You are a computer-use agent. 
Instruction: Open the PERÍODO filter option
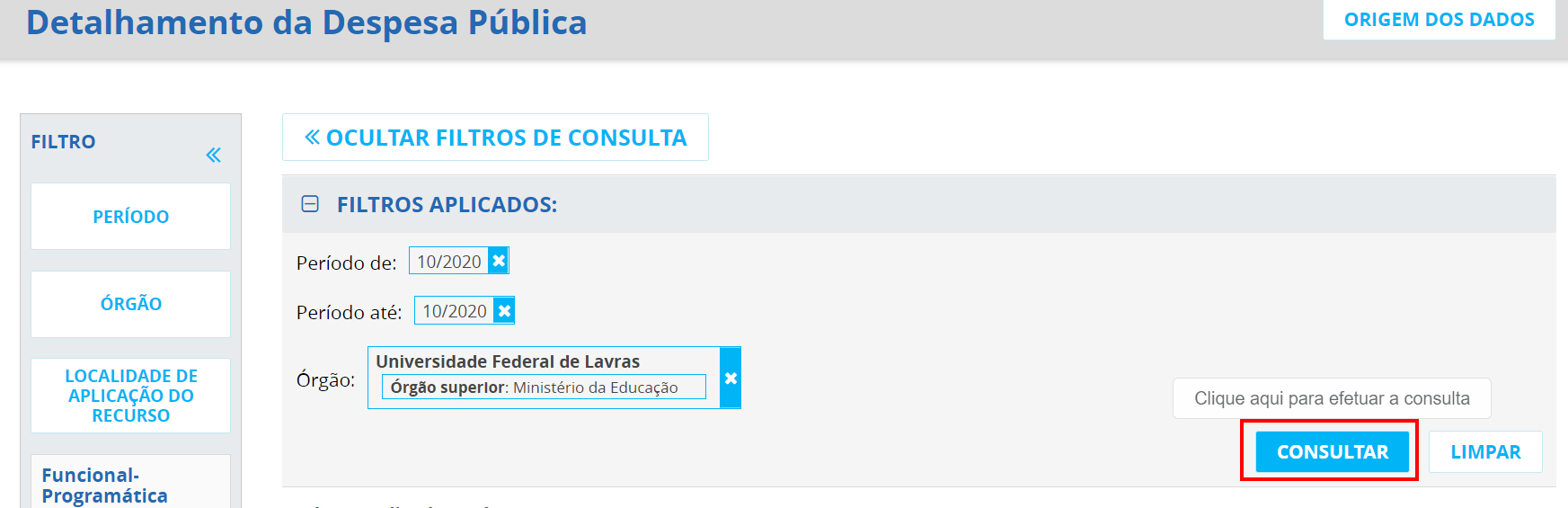[x=131, y=217]
